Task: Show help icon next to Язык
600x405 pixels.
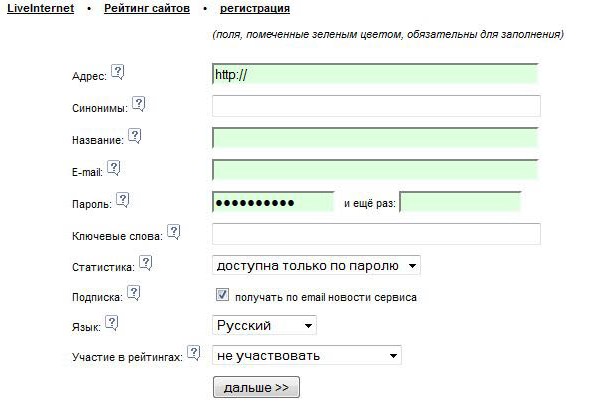Action: coord(111,323)
